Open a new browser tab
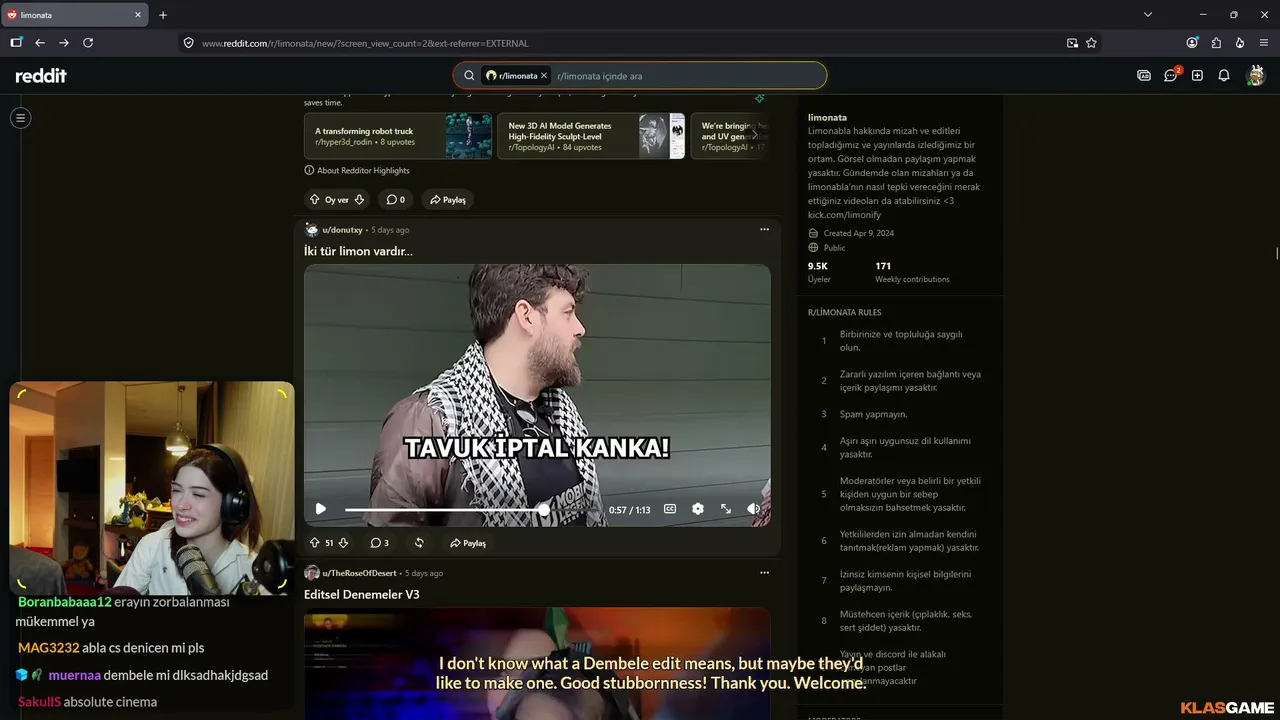 pos(163,15)
